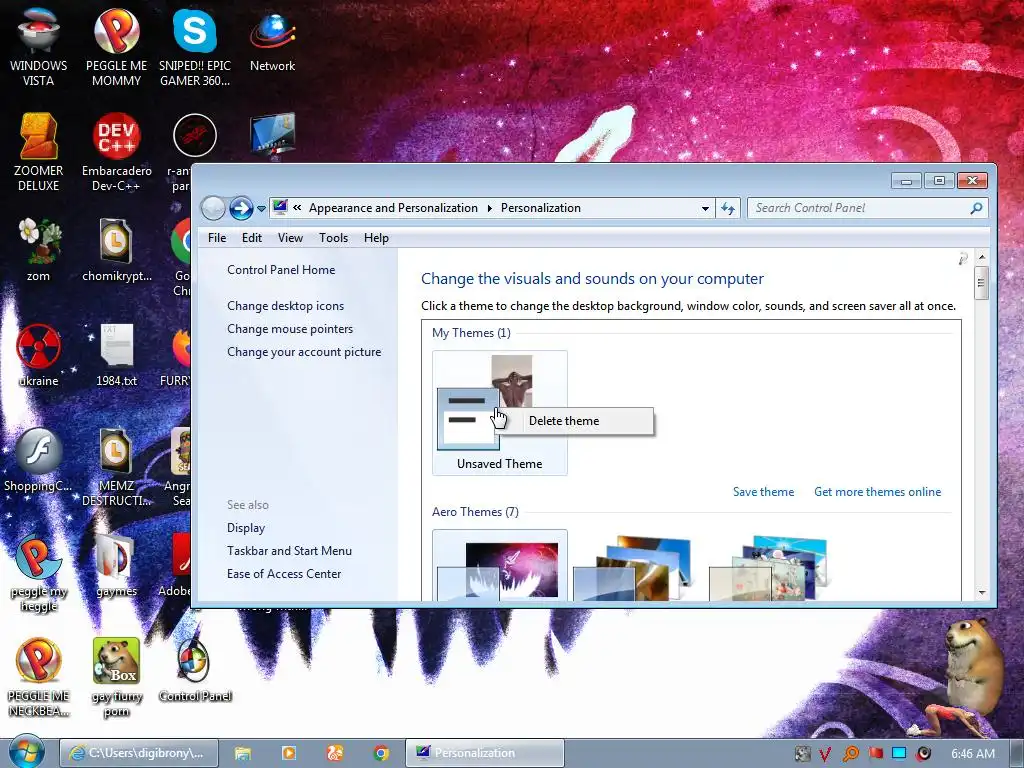Click the scrollbar down arrow in themes window

pos(981,593)
